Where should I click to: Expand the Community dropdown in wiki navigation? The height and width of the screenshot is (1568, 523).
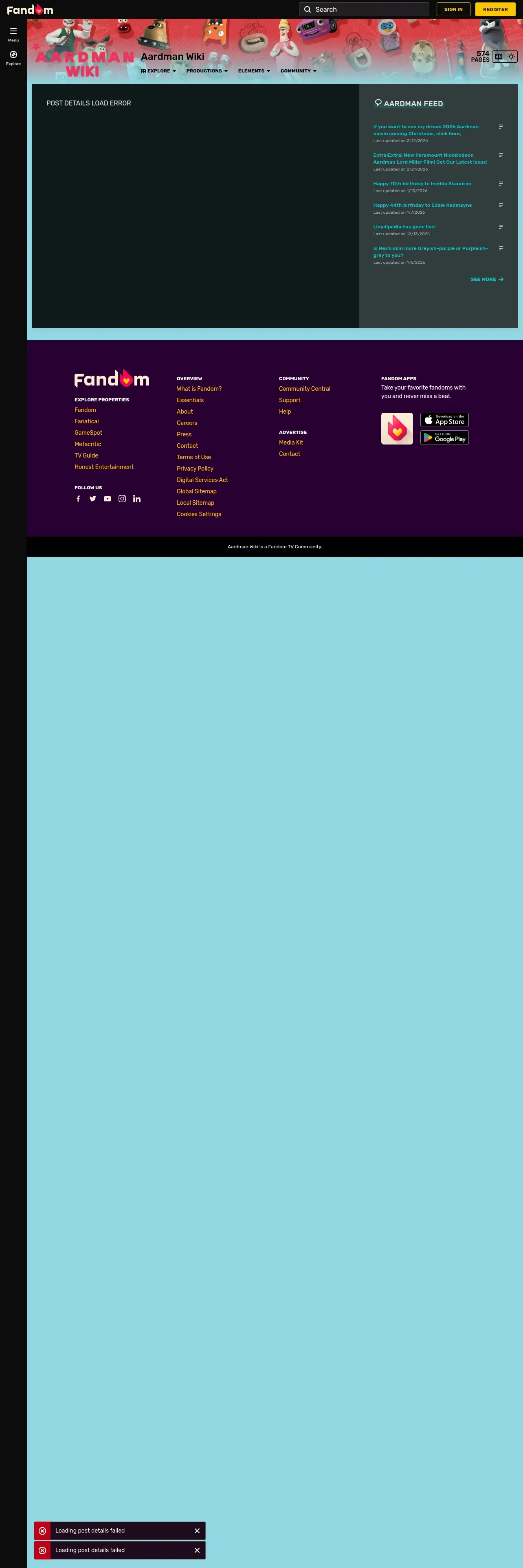pyautogui.click(x=298, y=71)
